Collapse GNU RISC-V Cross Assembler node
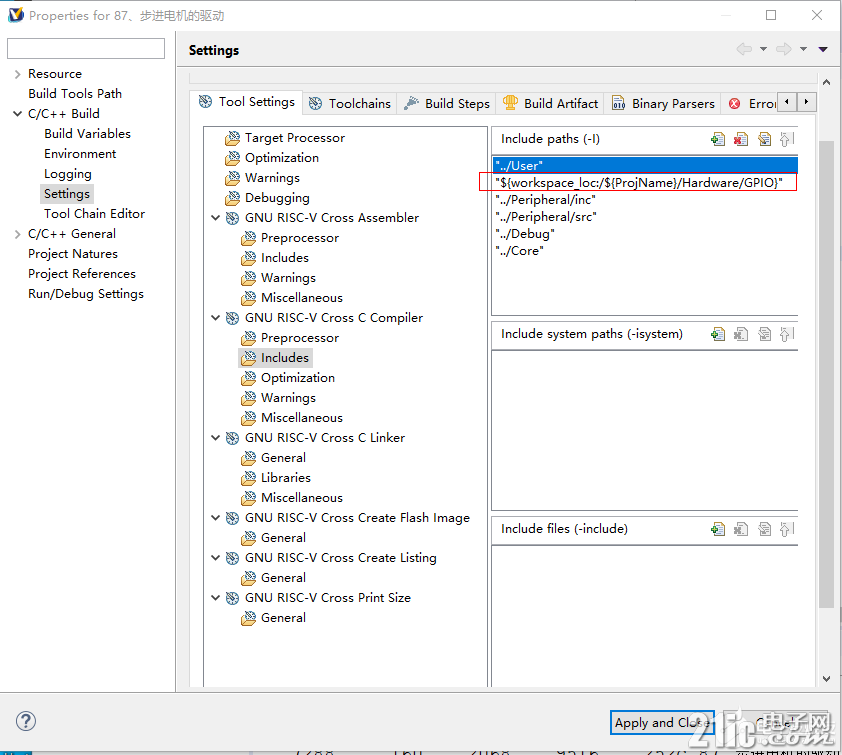This screenshot has height=755, width=842. [x=215, y=218]
